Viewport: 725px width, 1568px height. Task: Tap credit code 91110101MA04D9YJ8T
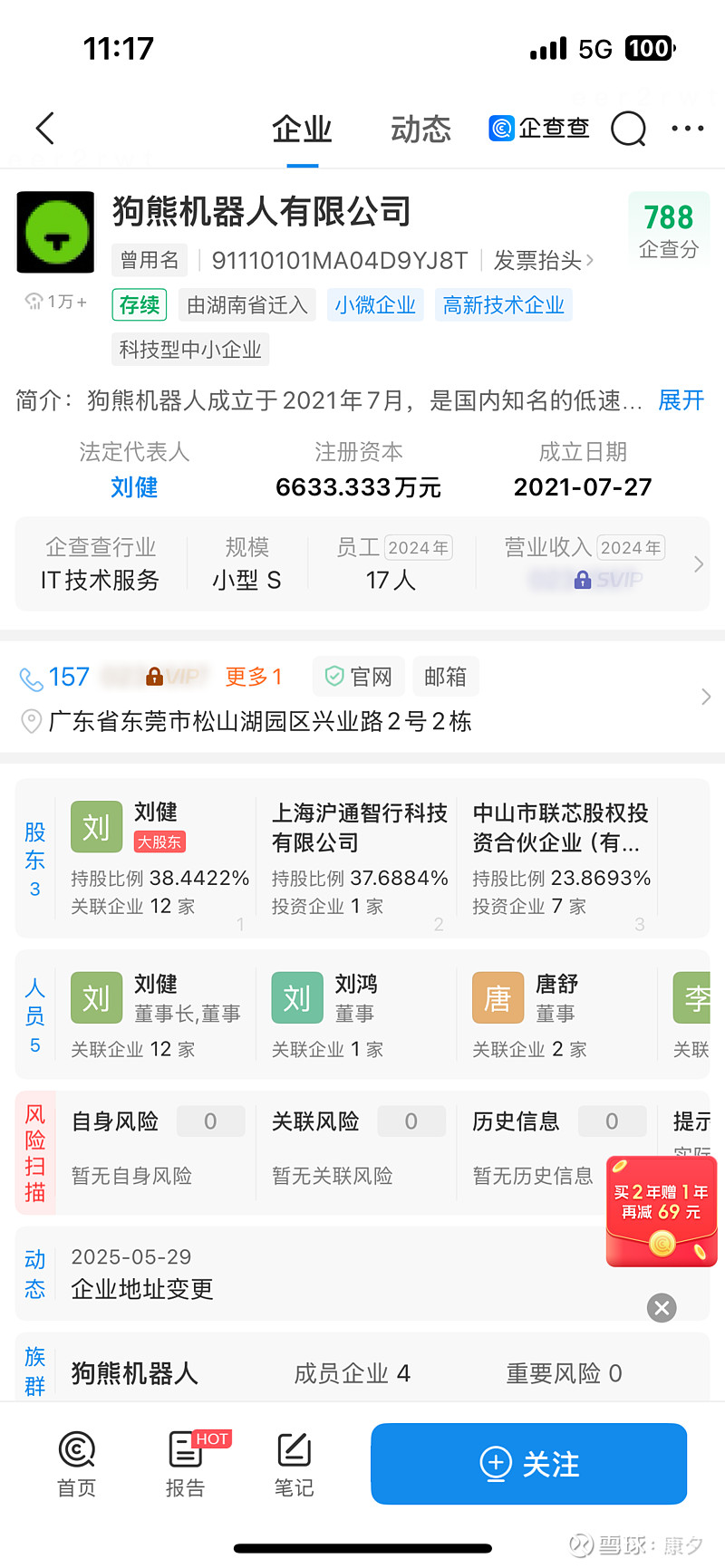(340, 261)
